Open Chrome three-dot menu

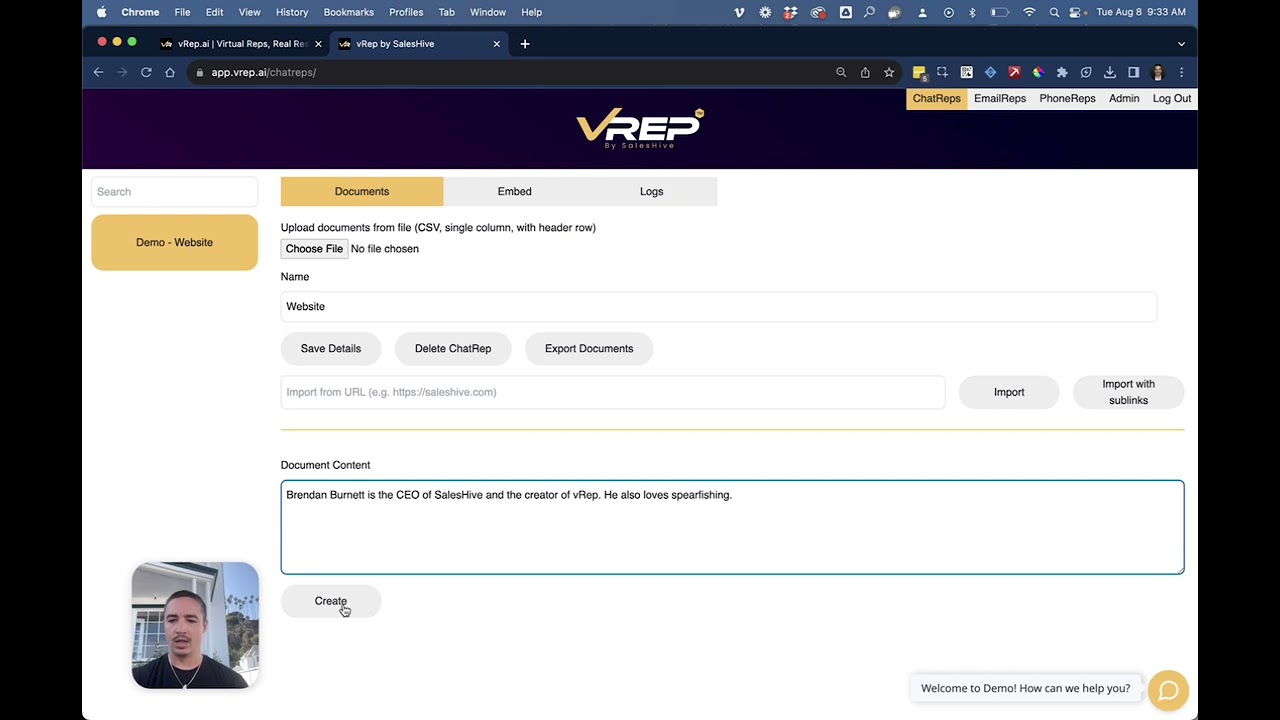[1181, 72]
